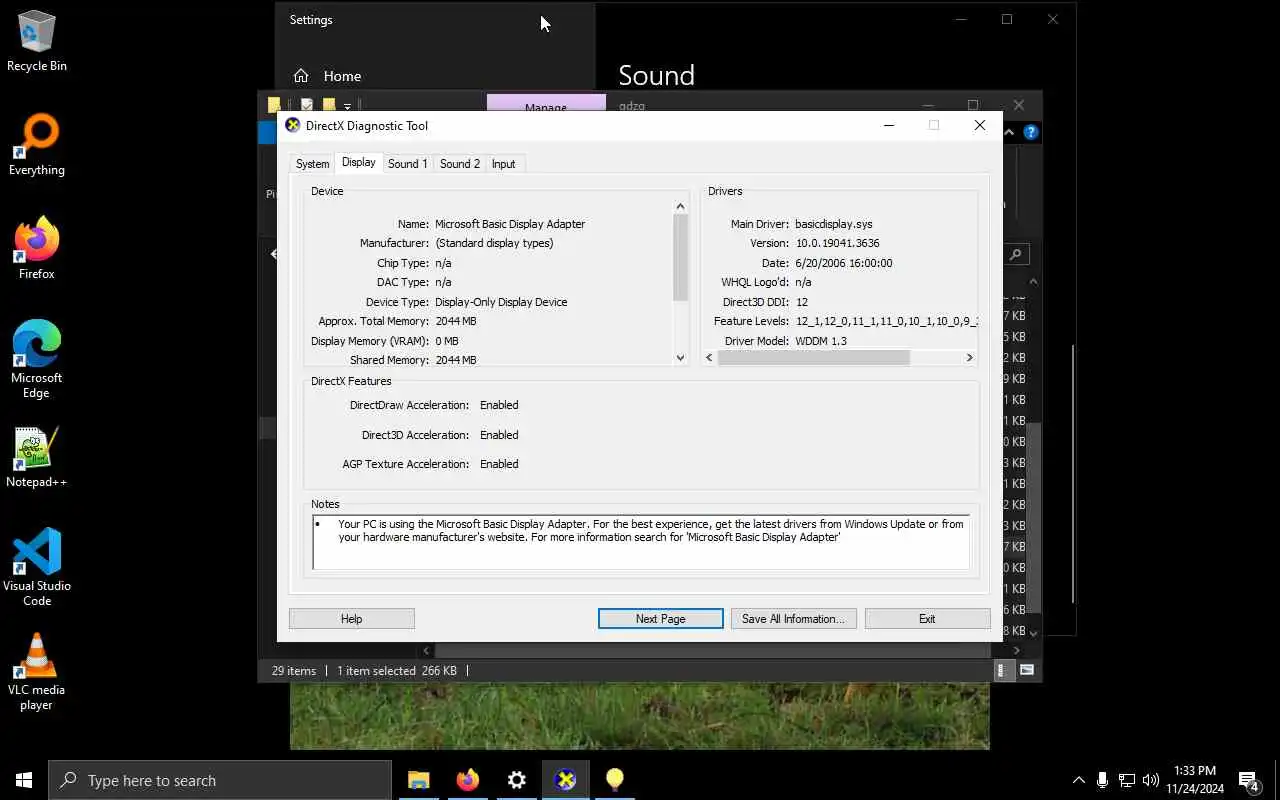This screenshot has width=1280, height=800.
Task: Click the 'Microsoft Basic Display Adapter' name value
Action: coord(510,224)
